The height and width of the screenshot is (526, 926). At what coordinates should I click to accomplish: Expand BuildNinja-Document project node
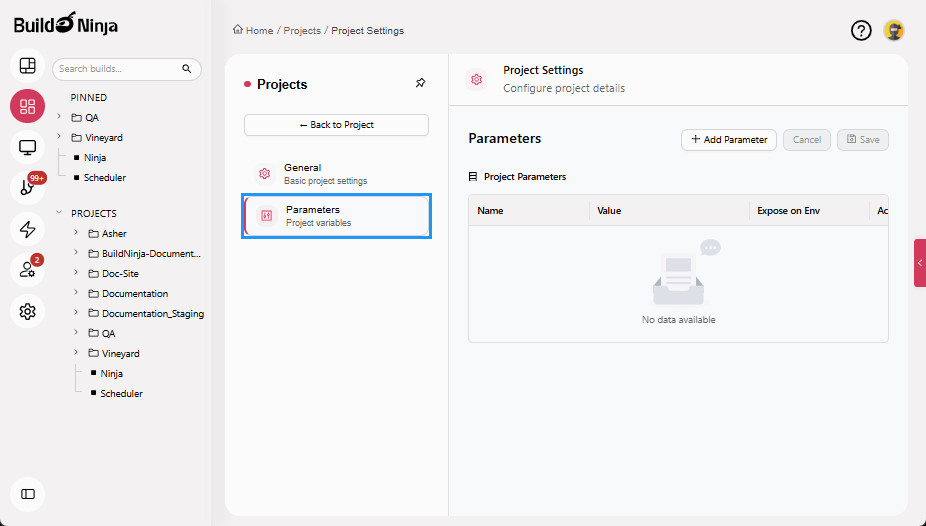(76, 253)
